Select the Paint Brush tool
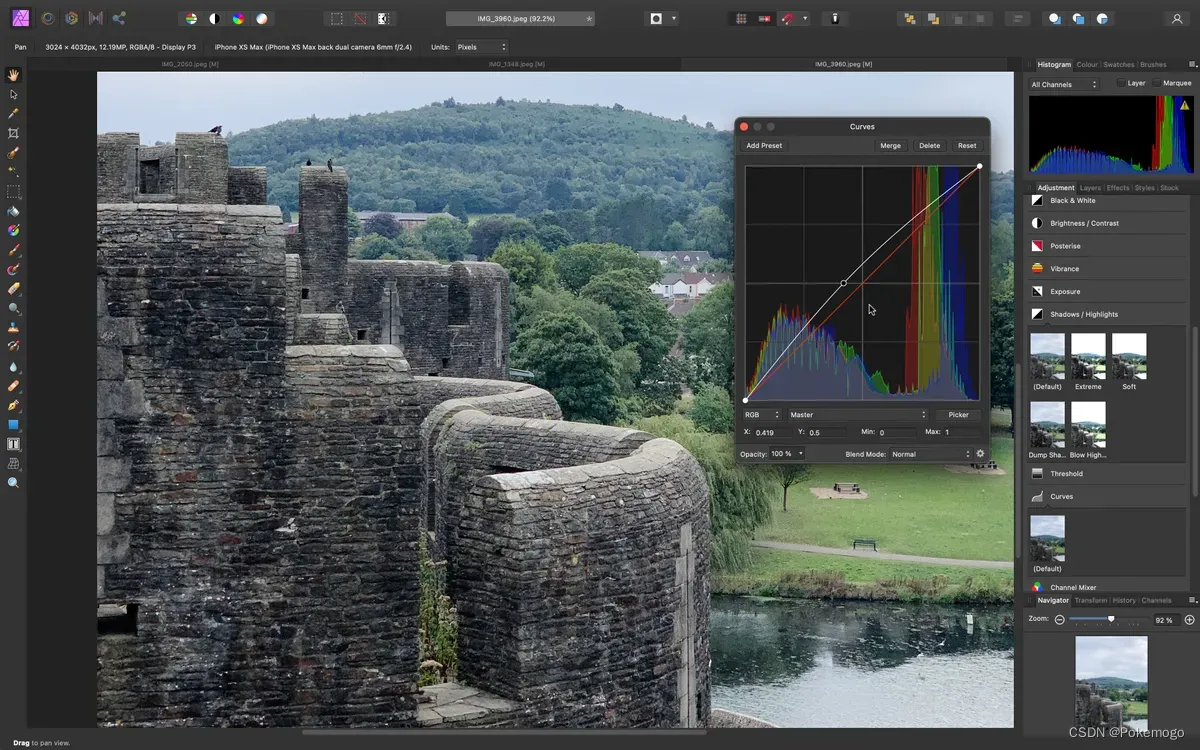The image size is (1200, 750). [13, 250]
